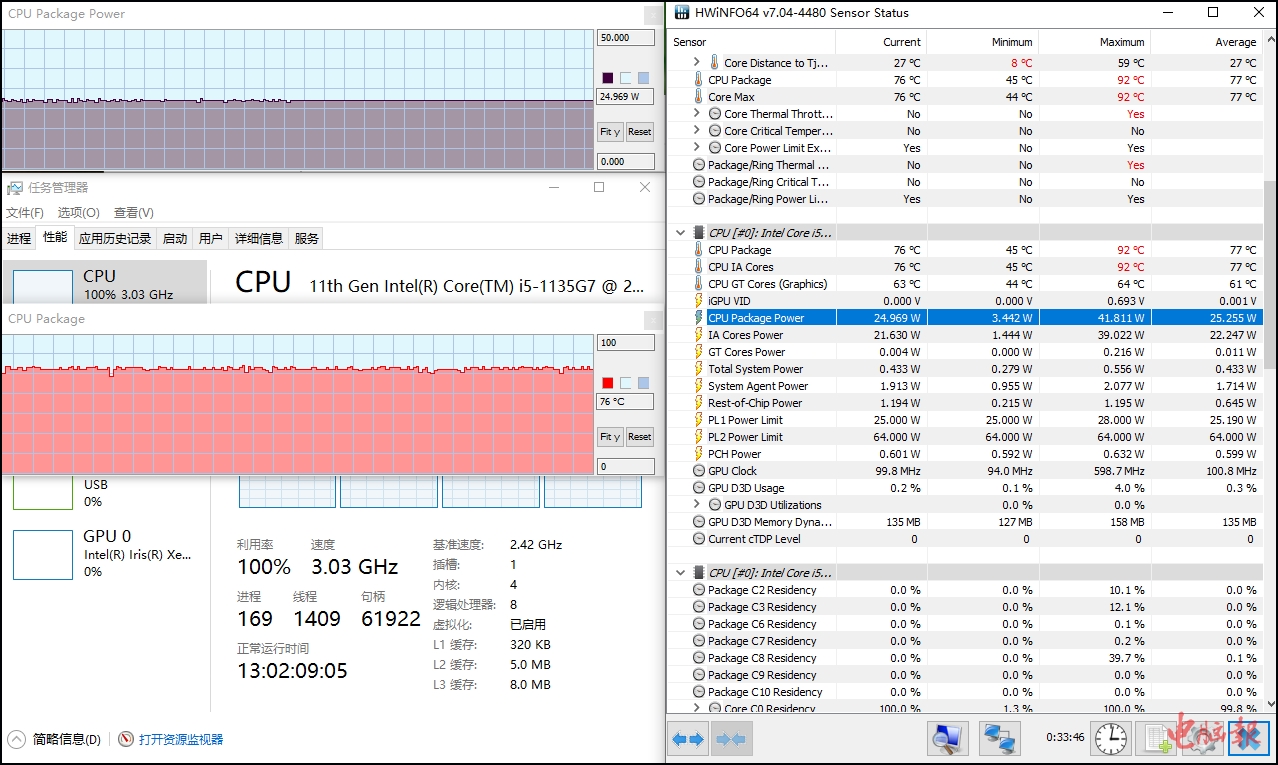Click the Resource Monitor gauge icon

(x=126, y=740)
